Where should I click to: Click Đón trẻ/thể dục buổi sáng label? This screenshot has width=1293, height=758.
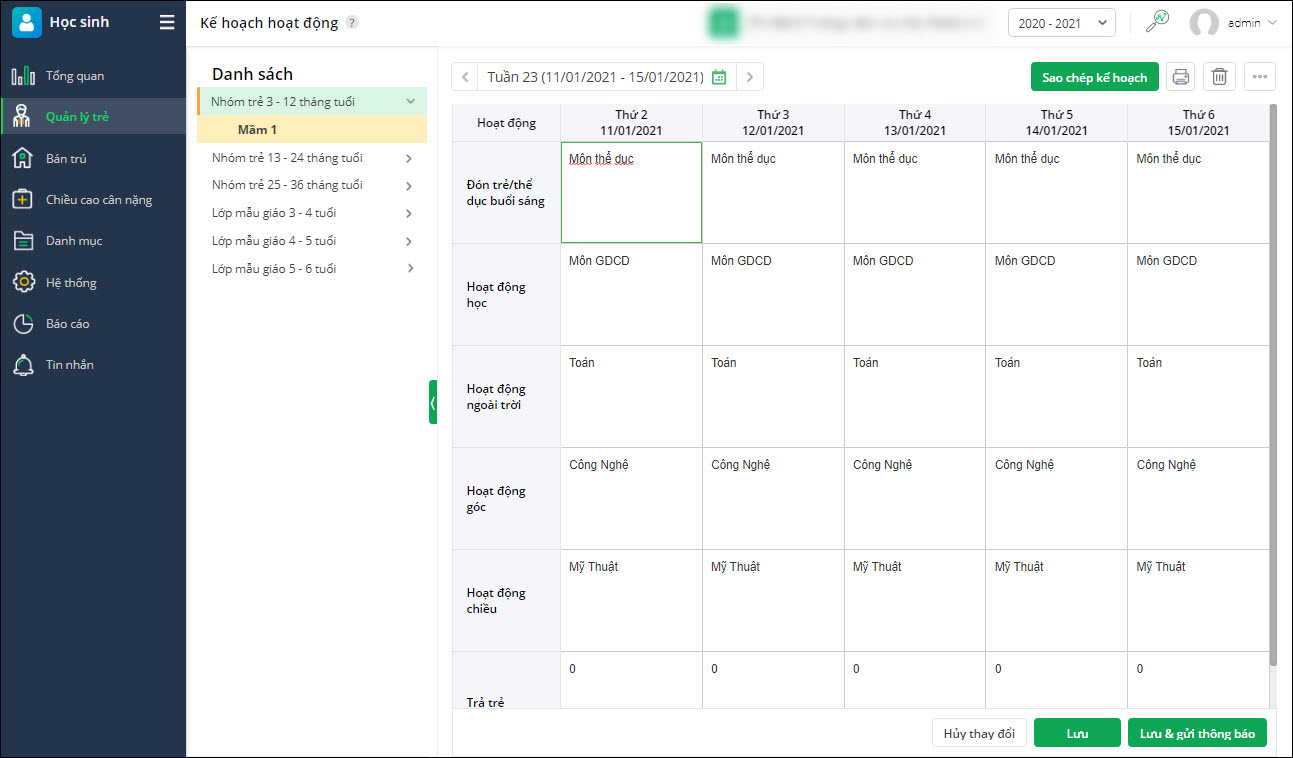506,193
